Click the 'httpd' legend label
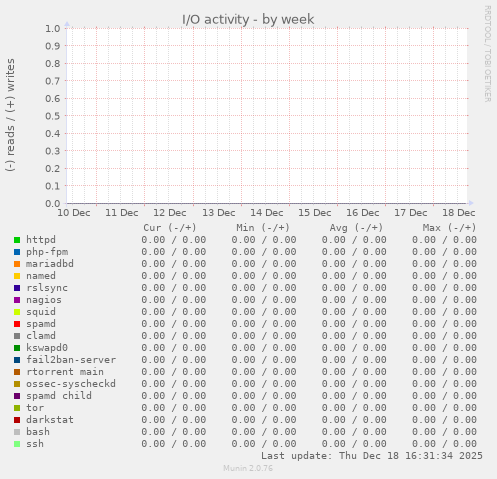 [x=41, y=240]
